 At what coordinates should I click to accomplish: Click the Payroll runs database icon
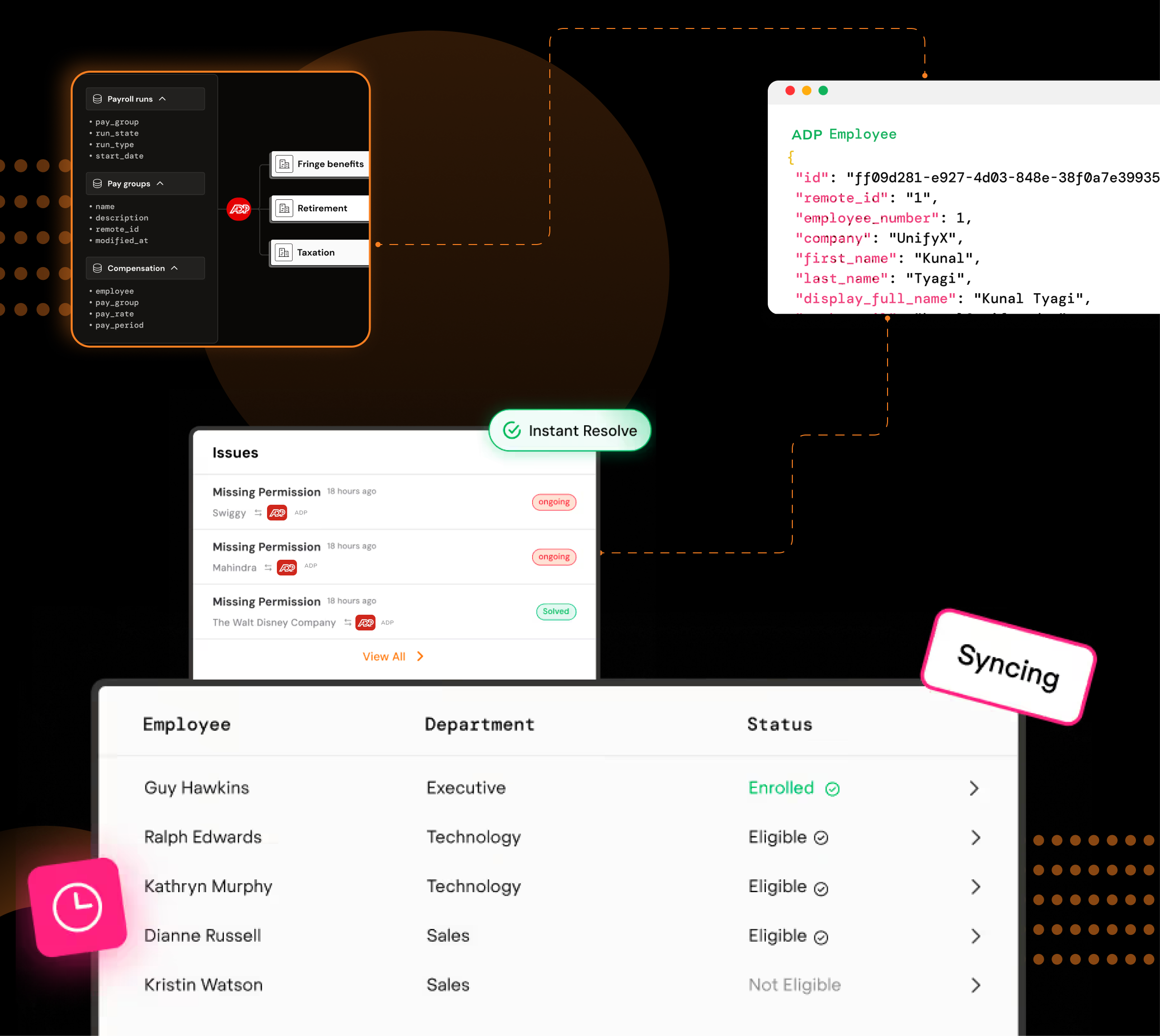(97, 99)
